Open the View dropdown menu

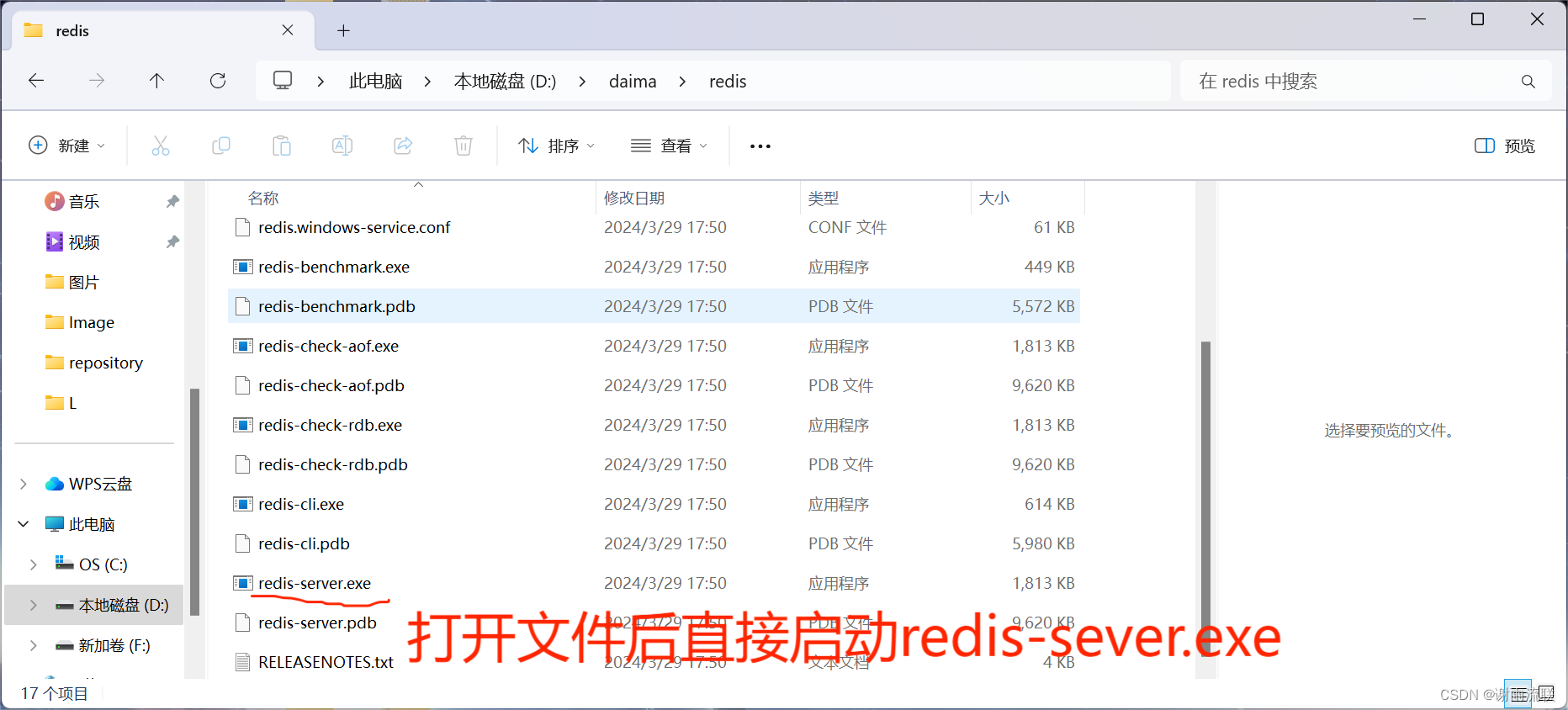(670, 146)
